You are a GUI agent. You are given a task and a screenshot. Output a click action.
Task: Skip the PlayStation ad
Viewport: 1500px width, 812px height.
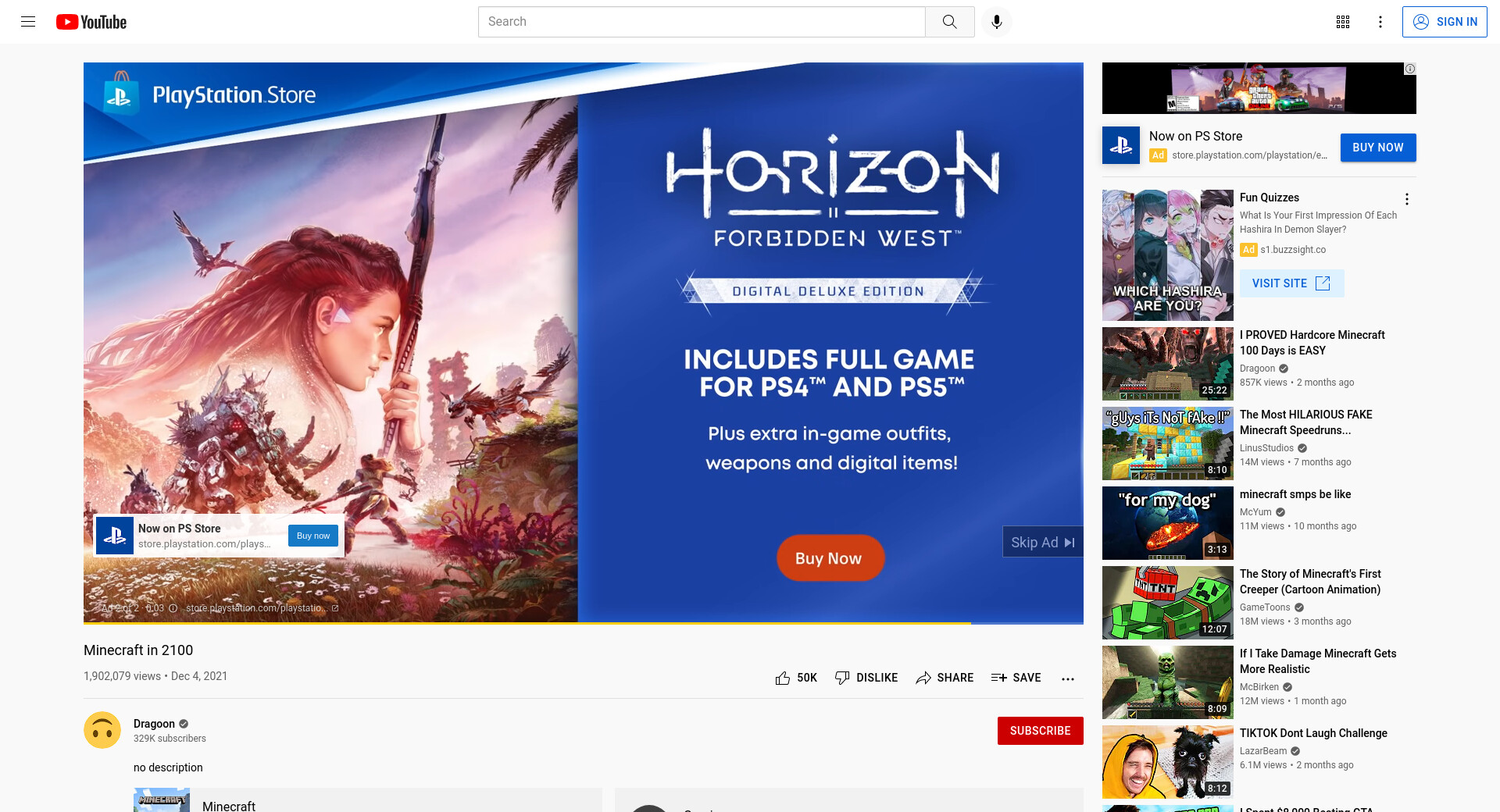pos(1042,542)
